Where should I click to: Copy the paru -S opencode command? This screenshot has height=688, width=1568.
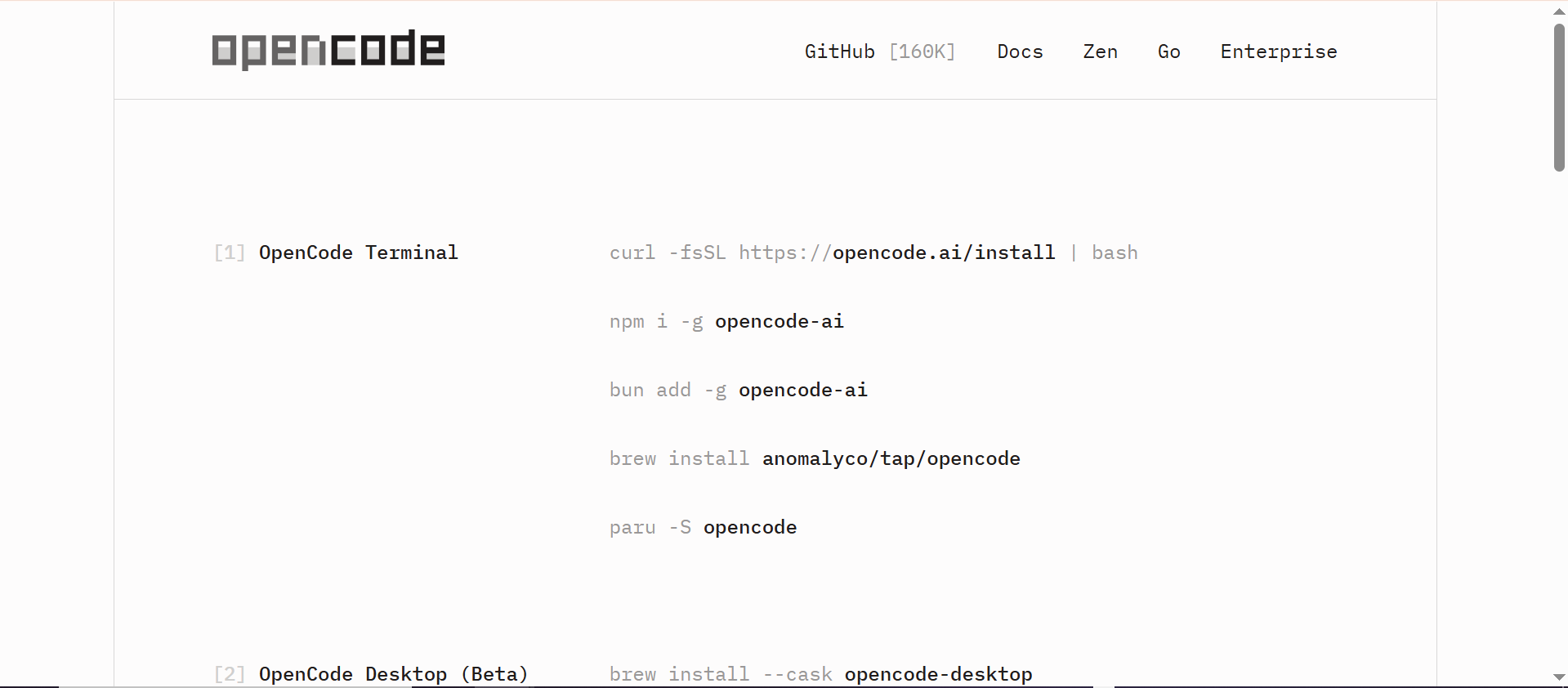click(703, 527)
